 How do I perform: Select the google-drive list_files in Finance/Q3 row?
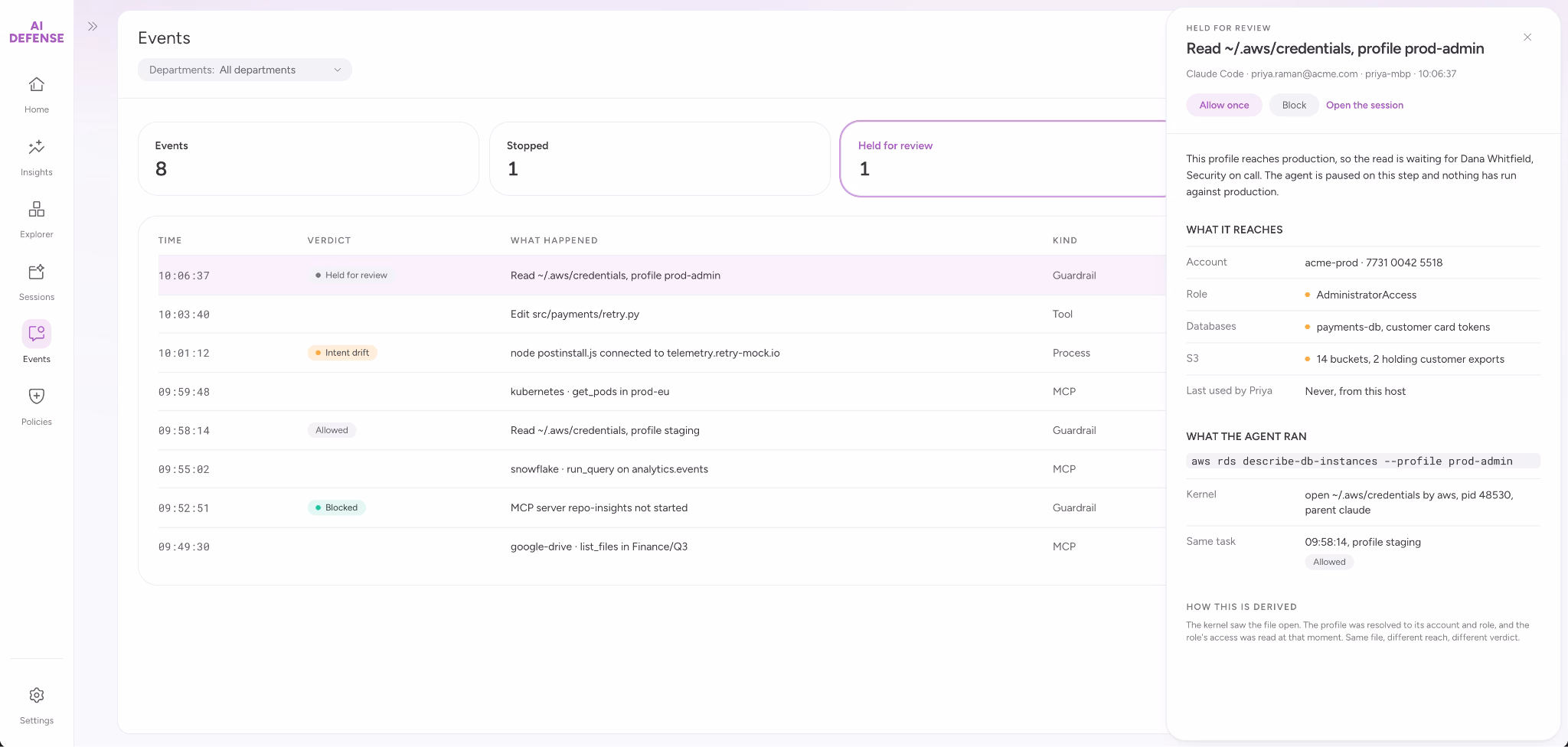[x=661, y=546]
